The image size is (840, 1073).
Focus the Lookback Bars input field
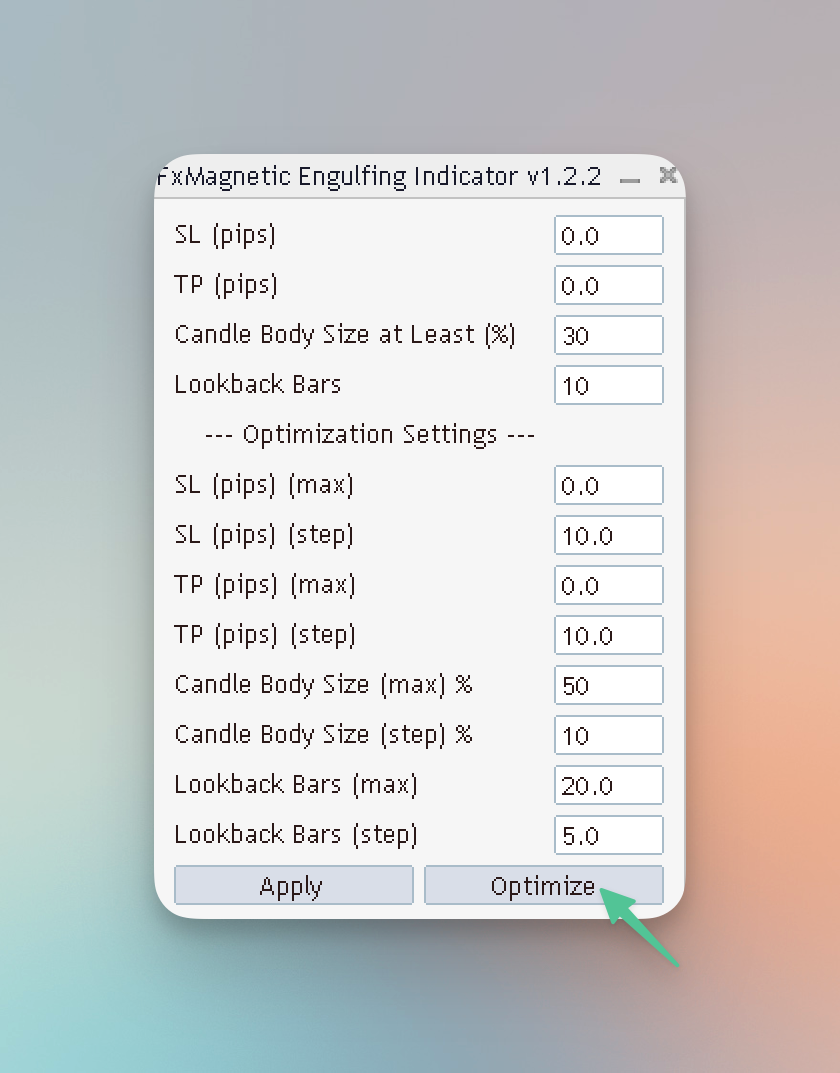coord(608,386)
